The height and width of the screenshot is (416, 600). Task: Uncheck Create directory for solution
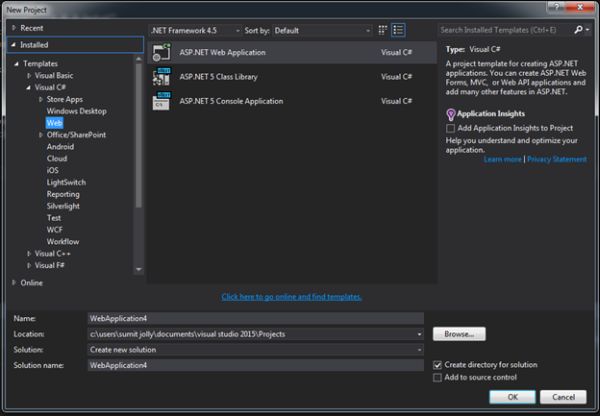[437, 365]
